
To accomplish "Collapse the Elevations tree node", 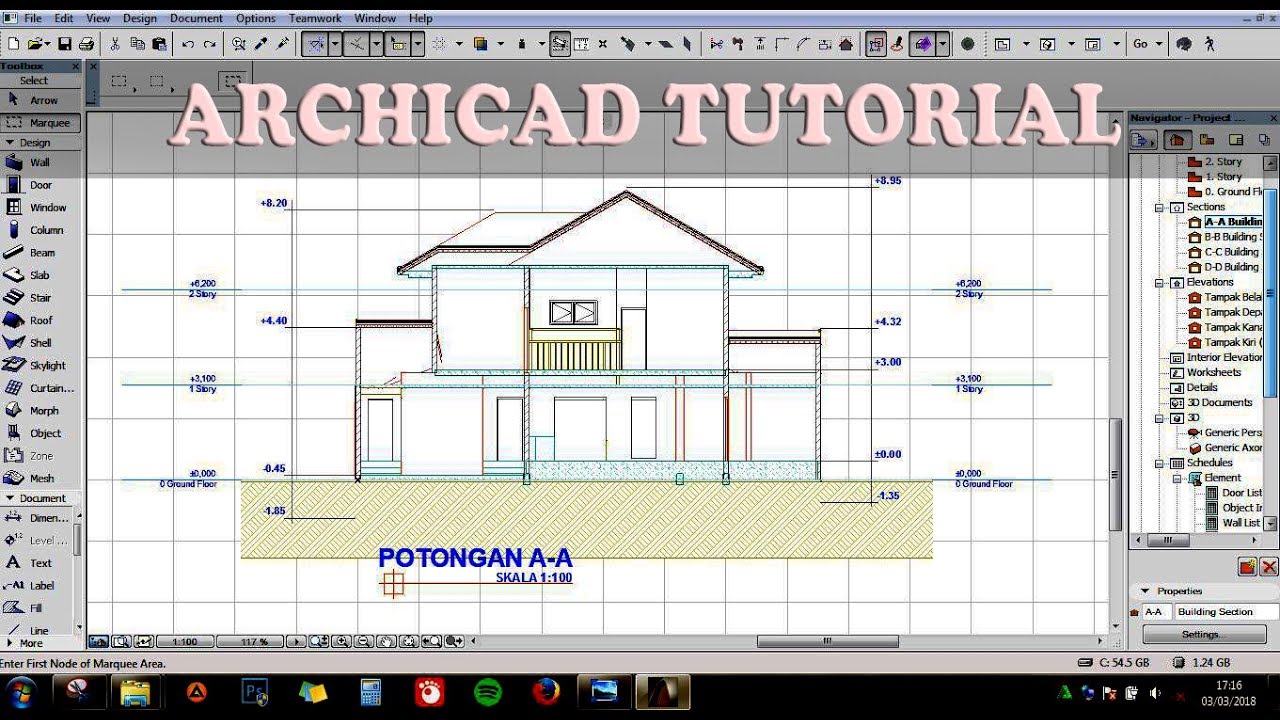I will (1160, 282).
